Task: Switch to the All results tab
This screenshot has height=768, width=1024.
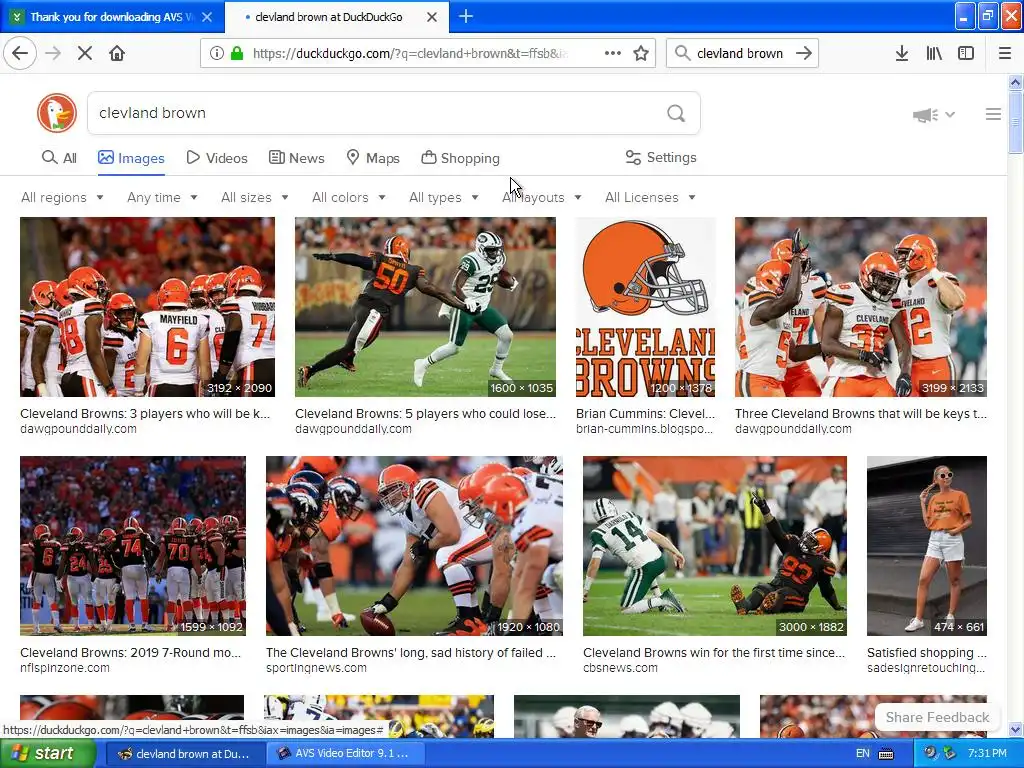Action: [59, 158]
